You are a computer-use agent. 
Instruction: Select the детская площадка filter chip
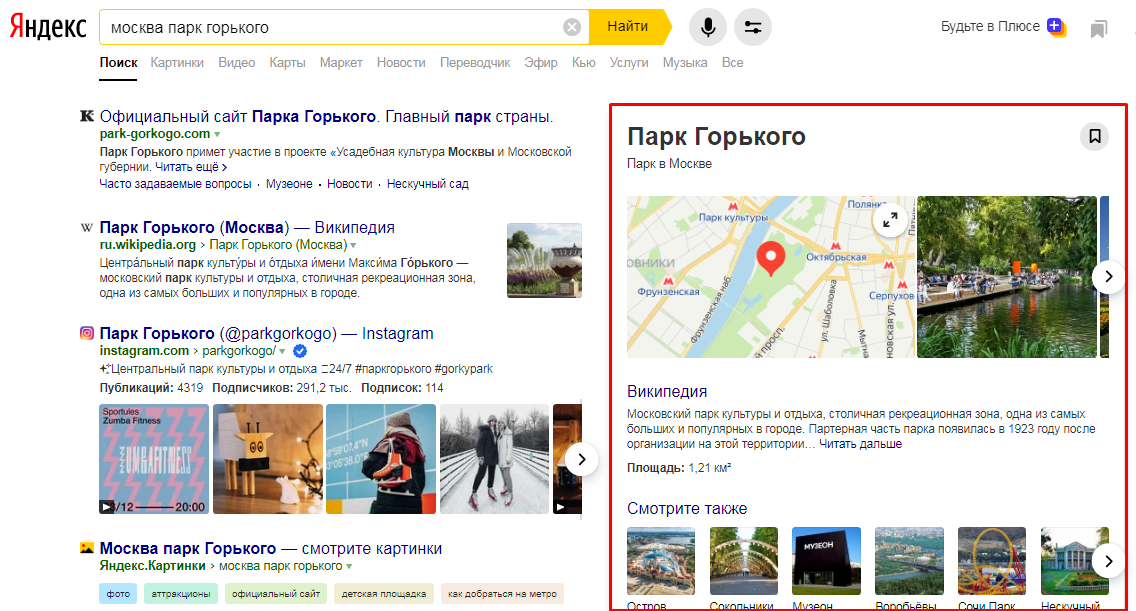pyautogui.click(x=383, y=594)
